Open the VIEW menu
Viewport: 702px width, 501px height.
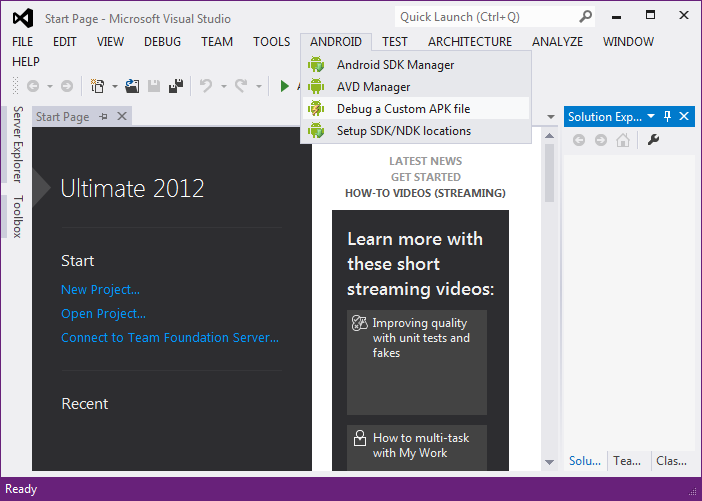(110, 42)
